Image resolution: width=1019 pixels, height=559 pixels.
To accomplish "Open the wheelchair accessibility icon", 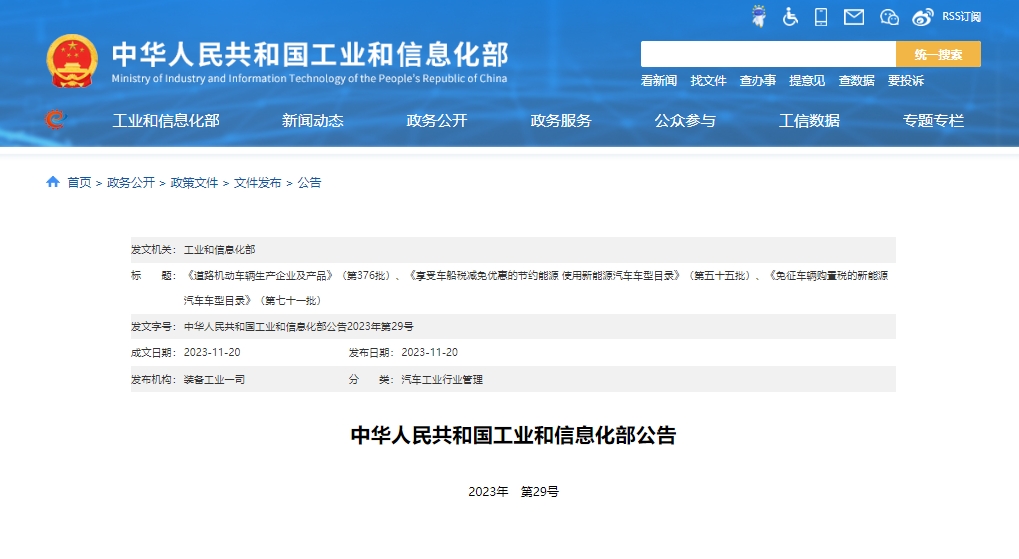I will point(790,16).
